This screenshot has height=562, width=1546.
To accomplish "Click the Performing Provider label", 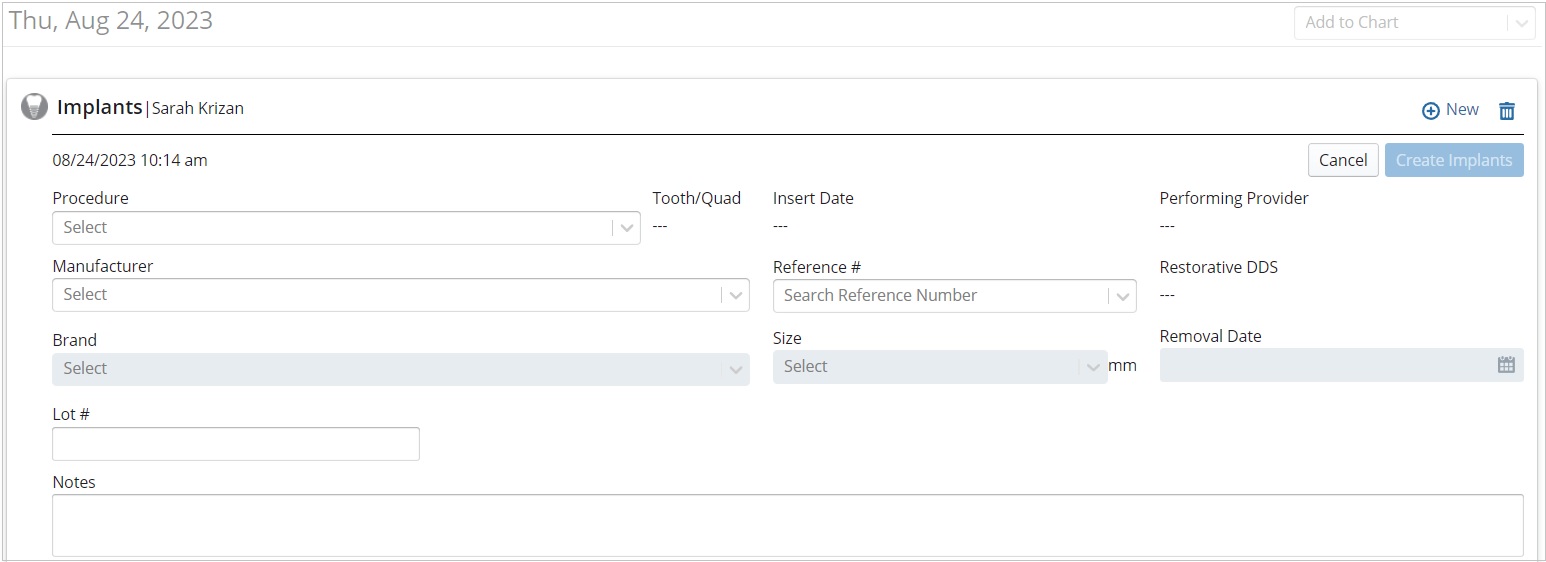I will (x=1234, y=198).
